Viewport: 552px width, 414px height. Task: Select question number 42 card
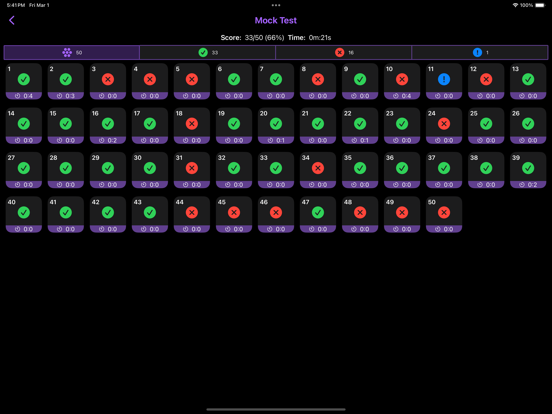pyautogui.click(x=108, y=214)
